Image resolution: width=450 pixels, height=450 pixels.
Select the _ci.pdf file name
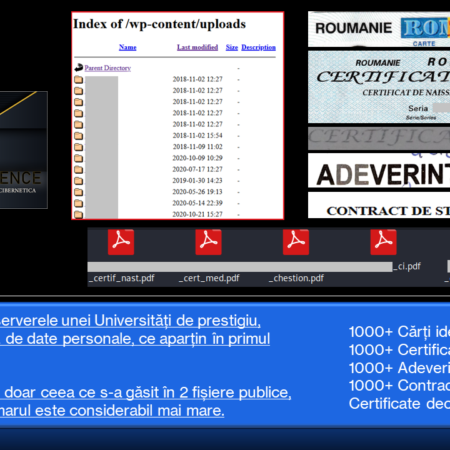(x=407, y=266)
